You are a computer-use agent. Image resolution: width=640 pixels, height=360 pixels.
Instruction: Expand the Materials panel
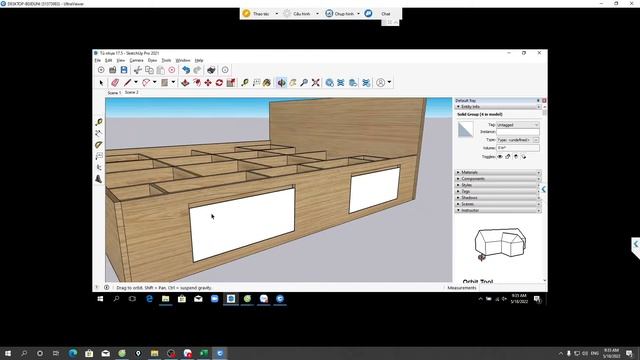(498, 173)
